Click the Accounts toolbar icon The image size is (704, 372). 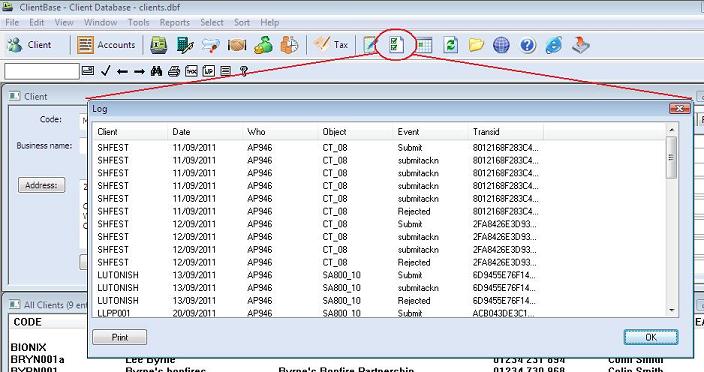(x=106, y=45)
